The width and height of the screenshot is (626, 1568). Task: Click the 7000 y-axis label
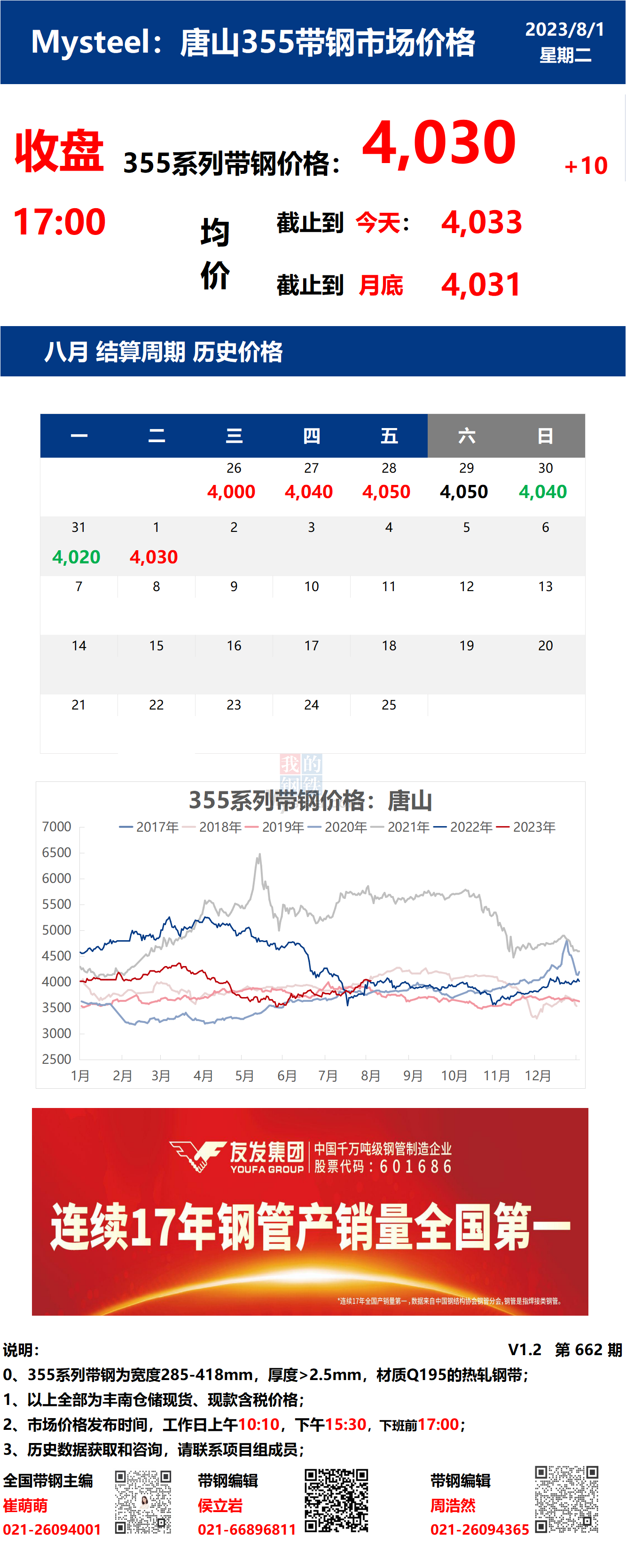[57, 827]
